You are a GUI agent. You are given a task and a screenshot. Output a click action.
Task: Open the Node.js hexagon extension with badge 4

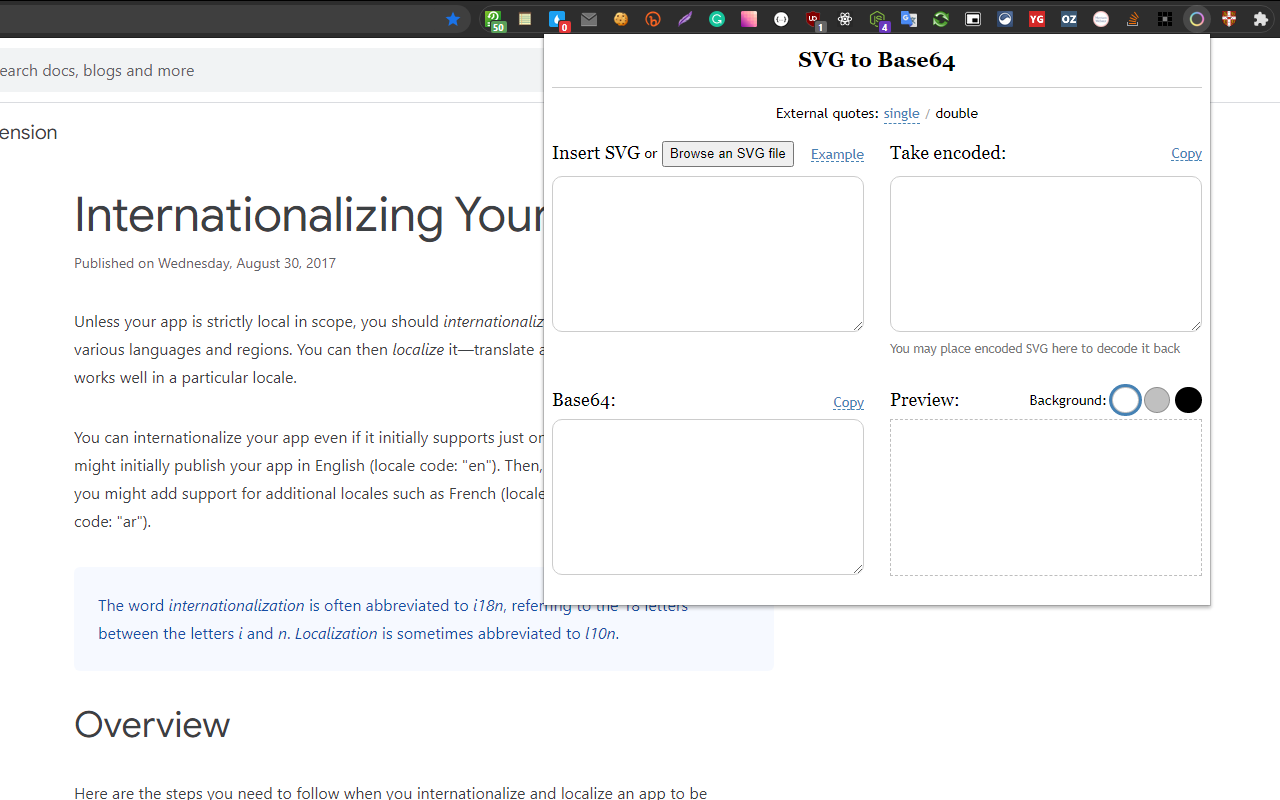point(878,20)
